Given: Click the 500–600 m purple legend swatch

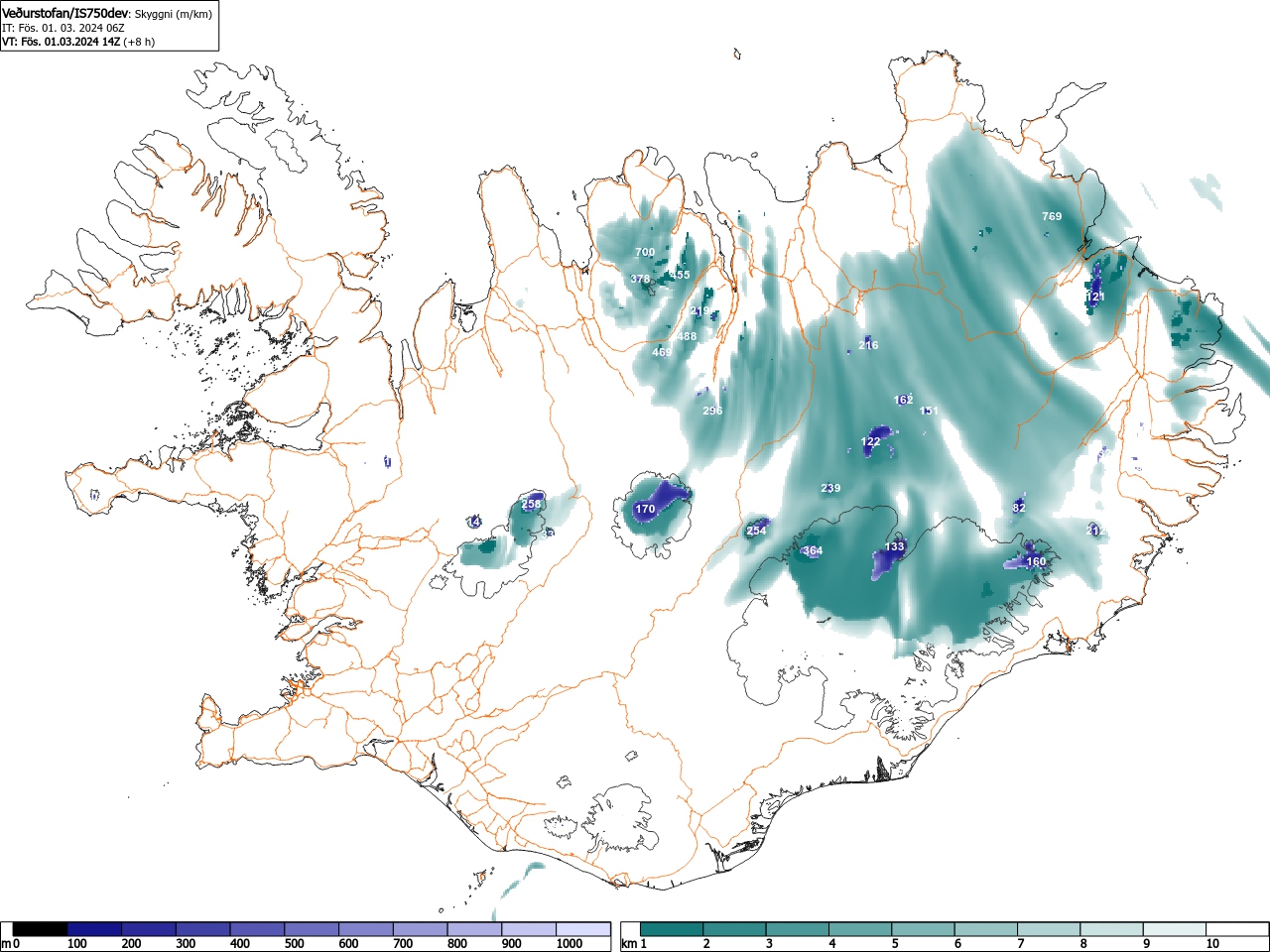Looking at the screenshot, I should (312, 929).
